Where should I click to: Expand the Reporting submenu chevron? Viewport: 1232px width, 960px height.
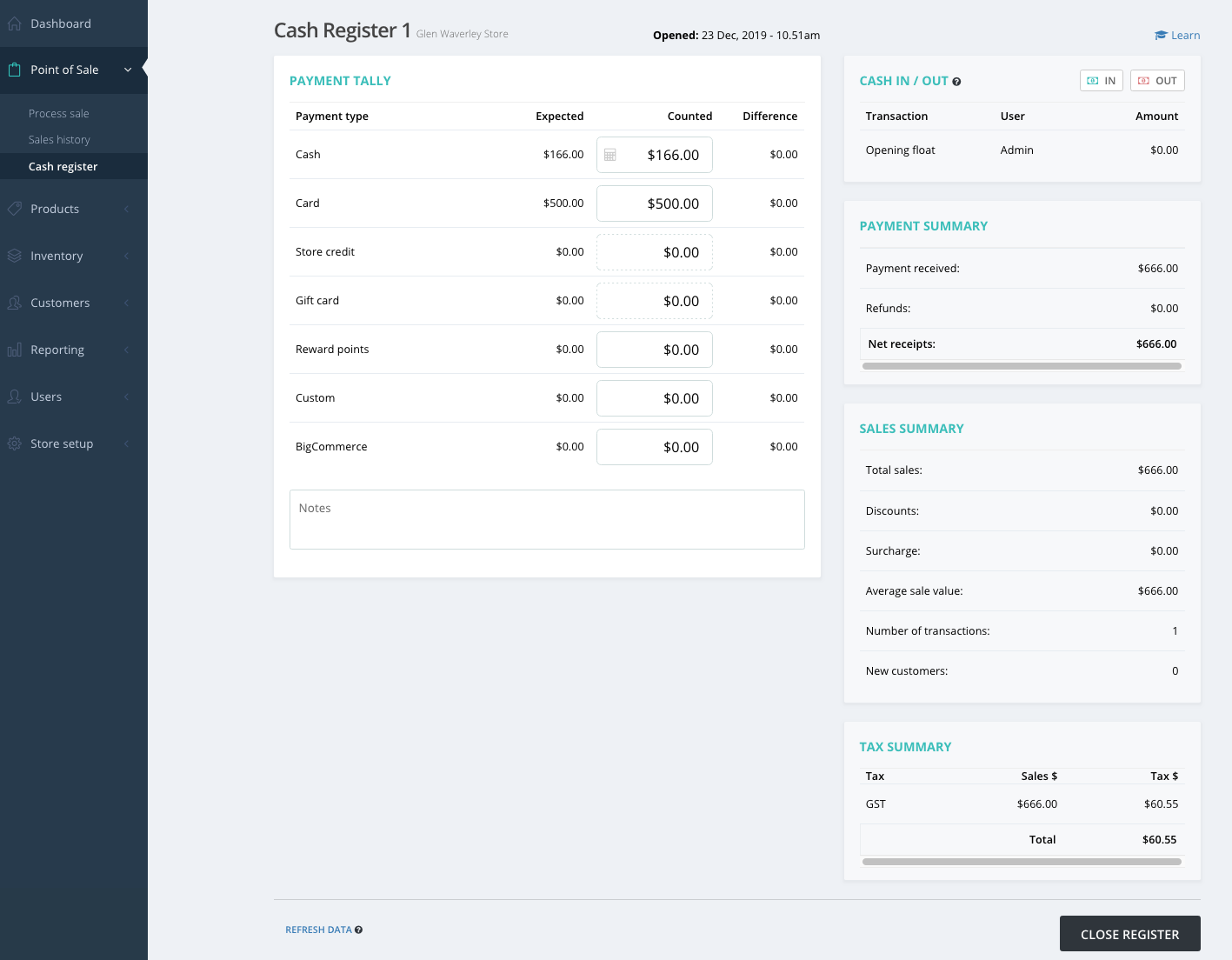click(127, 350)
